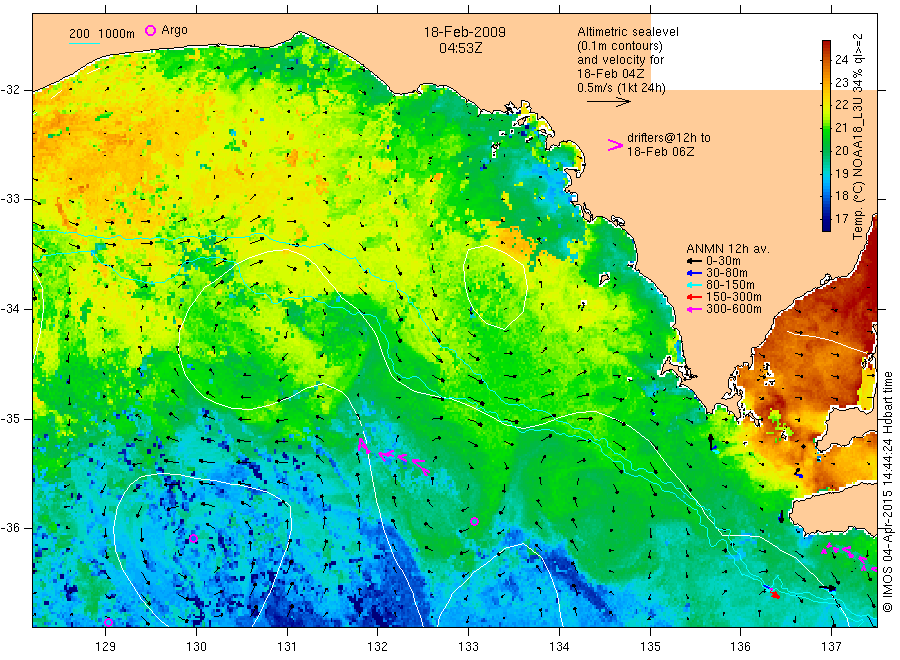
Task: Click the 'Altimetric sealevel' text
Action: [x=628, y=32]
